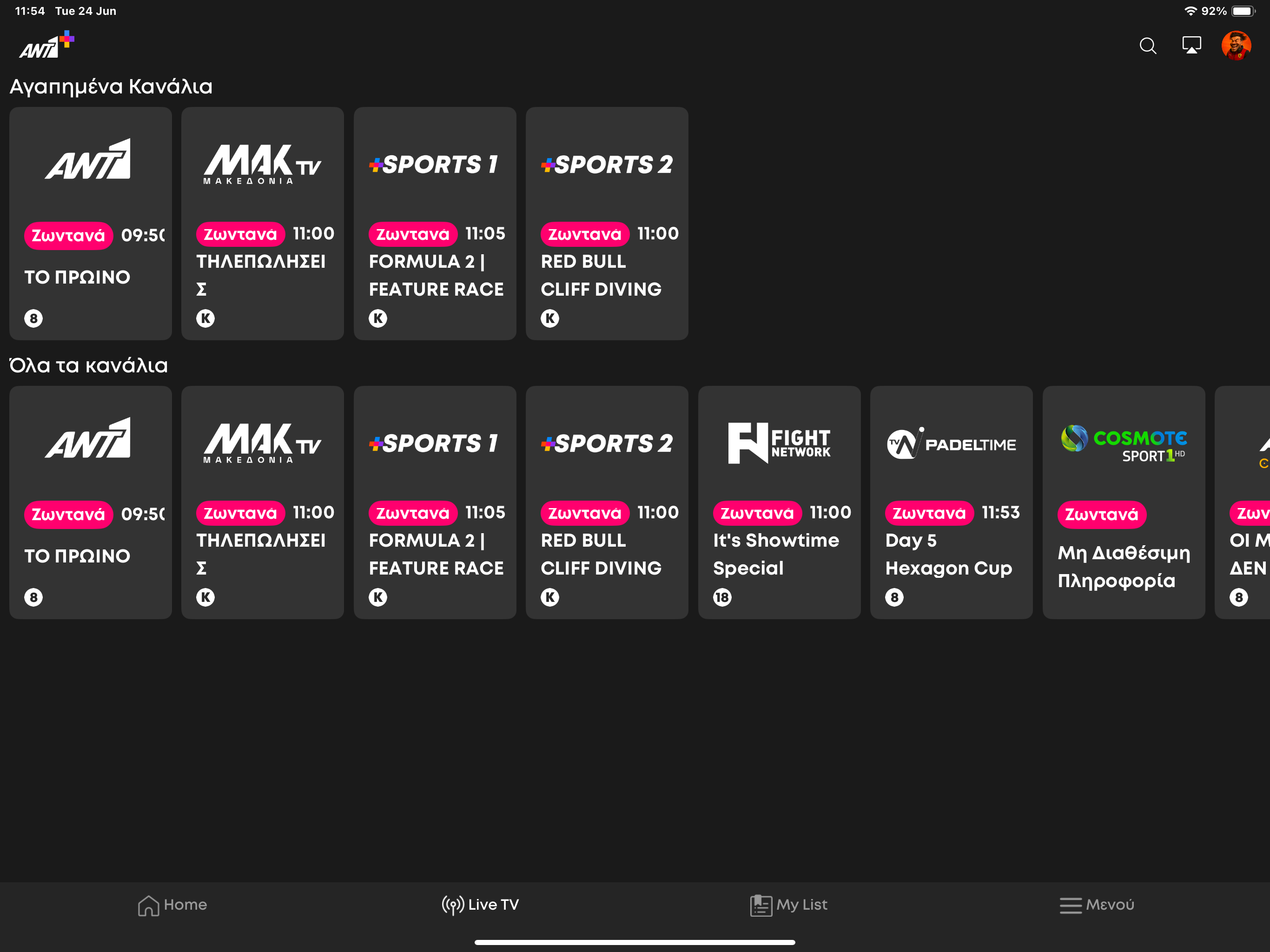1270x952 pixels.
Task: Tap MAK TV logo in Αγαπημένα Κανάλια
Action: (x=262, y=164)
